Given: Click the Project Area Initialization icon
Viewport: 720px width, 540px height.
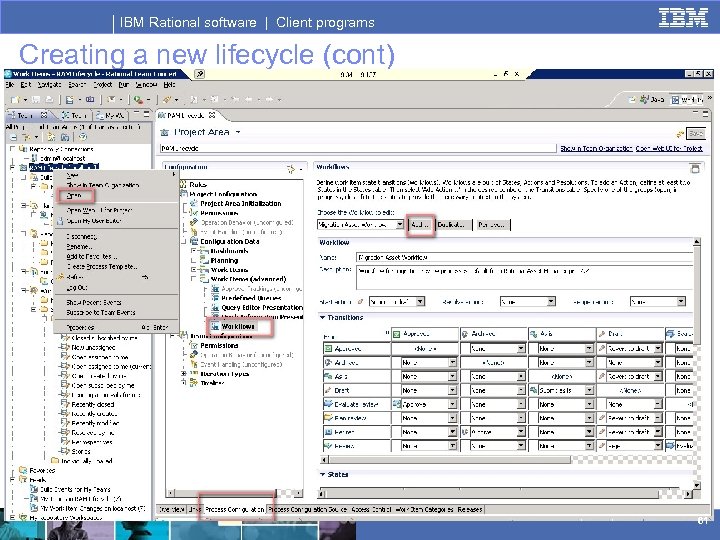Looking at the screenshot, I should 192,203.
